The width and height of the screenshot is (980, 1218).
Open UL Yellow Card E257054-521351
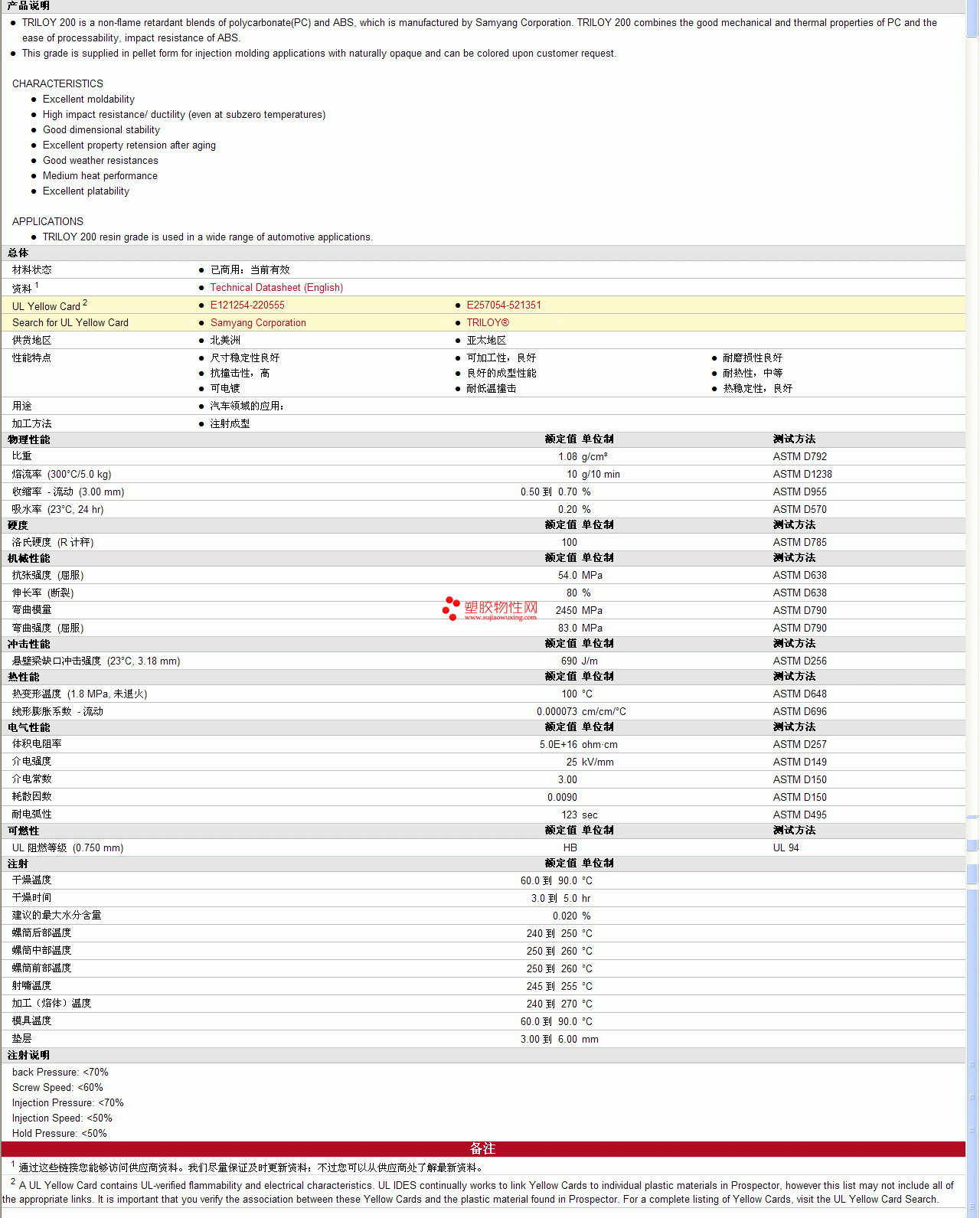[504, 305]
